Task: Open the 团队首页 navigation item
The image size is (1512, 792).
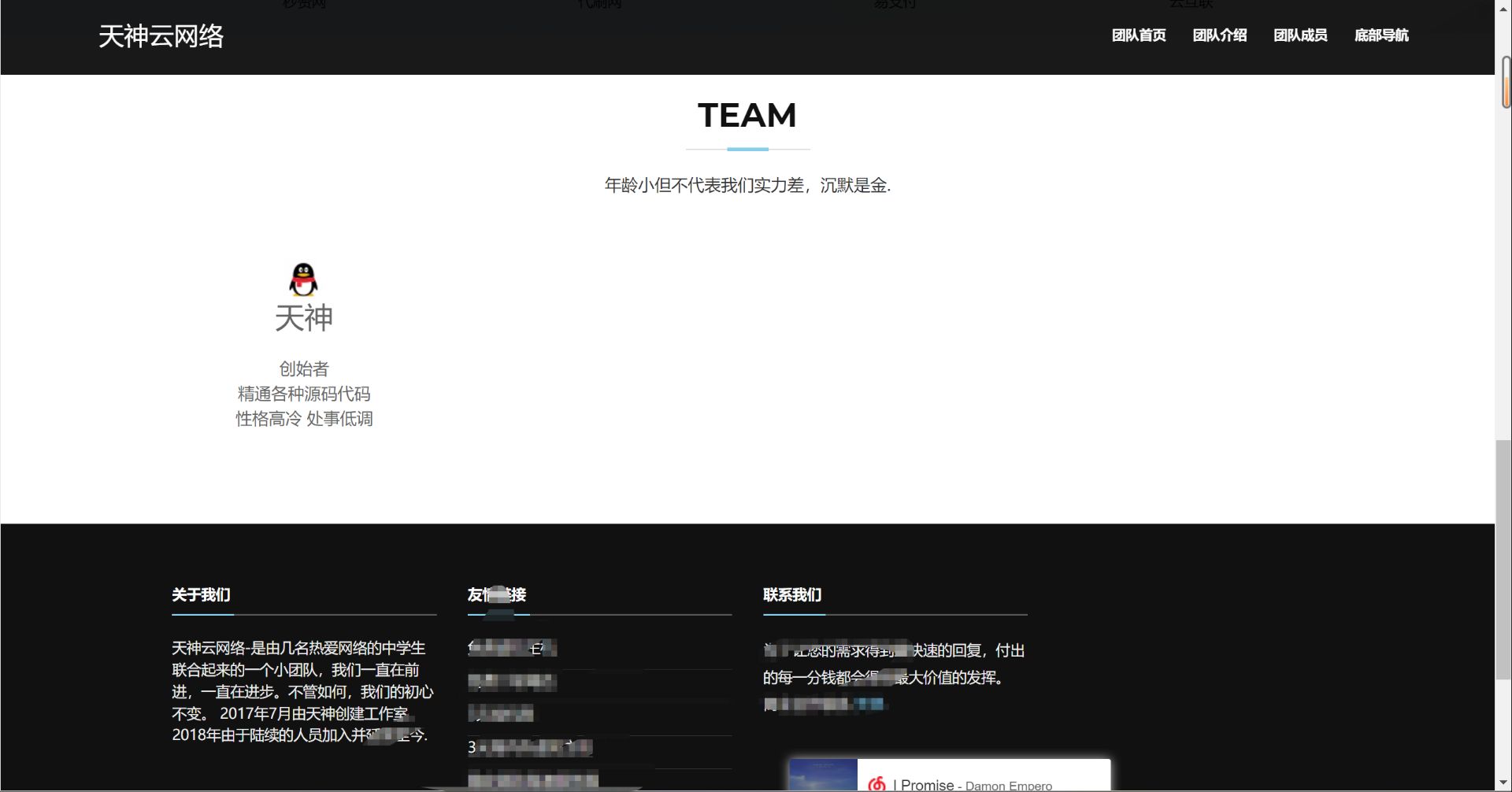Action: pos(1138,35)
